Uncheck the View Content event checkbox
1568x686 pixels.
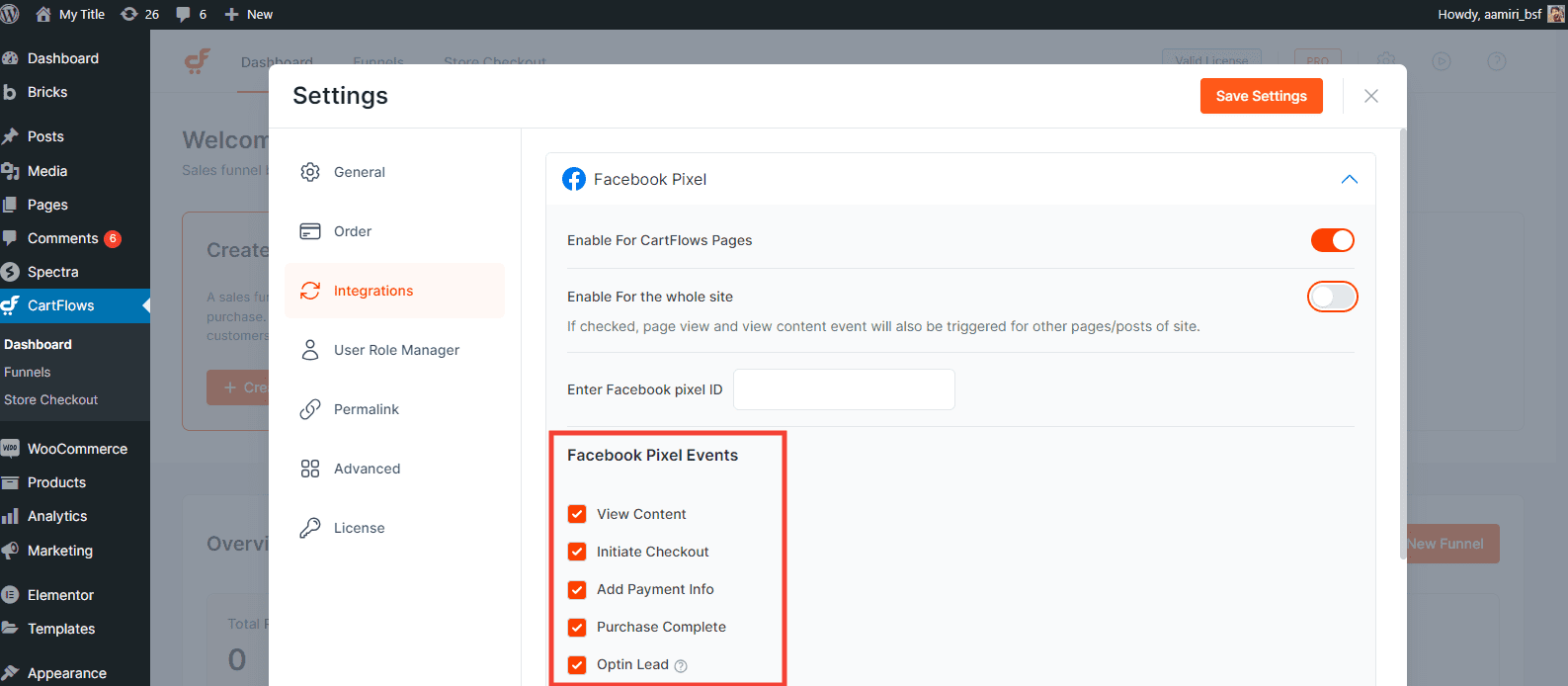coord(577,514)
